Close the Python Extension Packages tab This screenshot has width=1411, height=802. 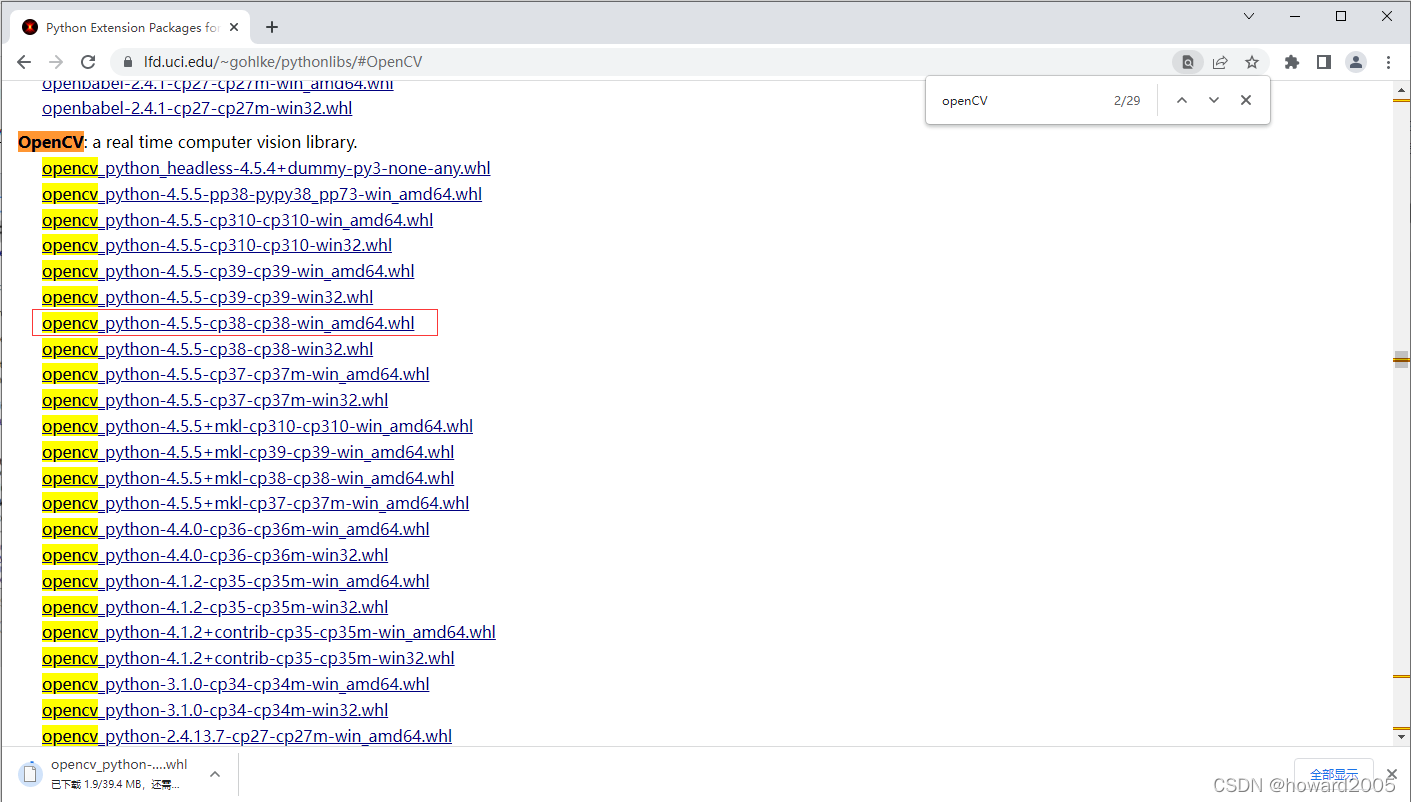233,27
